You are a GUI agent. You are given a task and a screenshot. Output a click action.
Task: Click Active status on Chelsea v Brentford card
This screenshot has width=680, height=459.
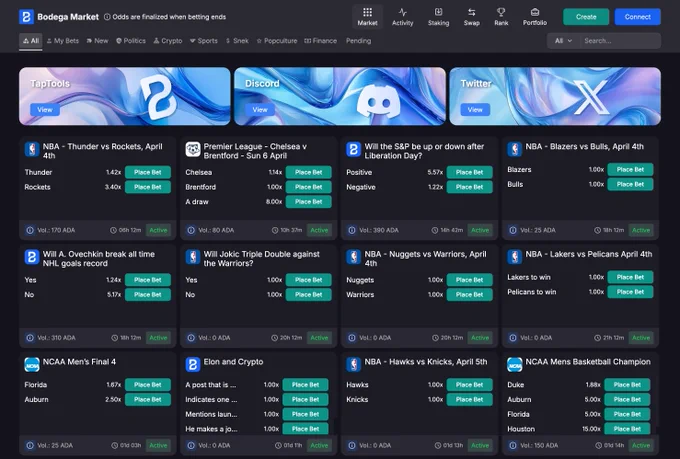coord(319,230)
